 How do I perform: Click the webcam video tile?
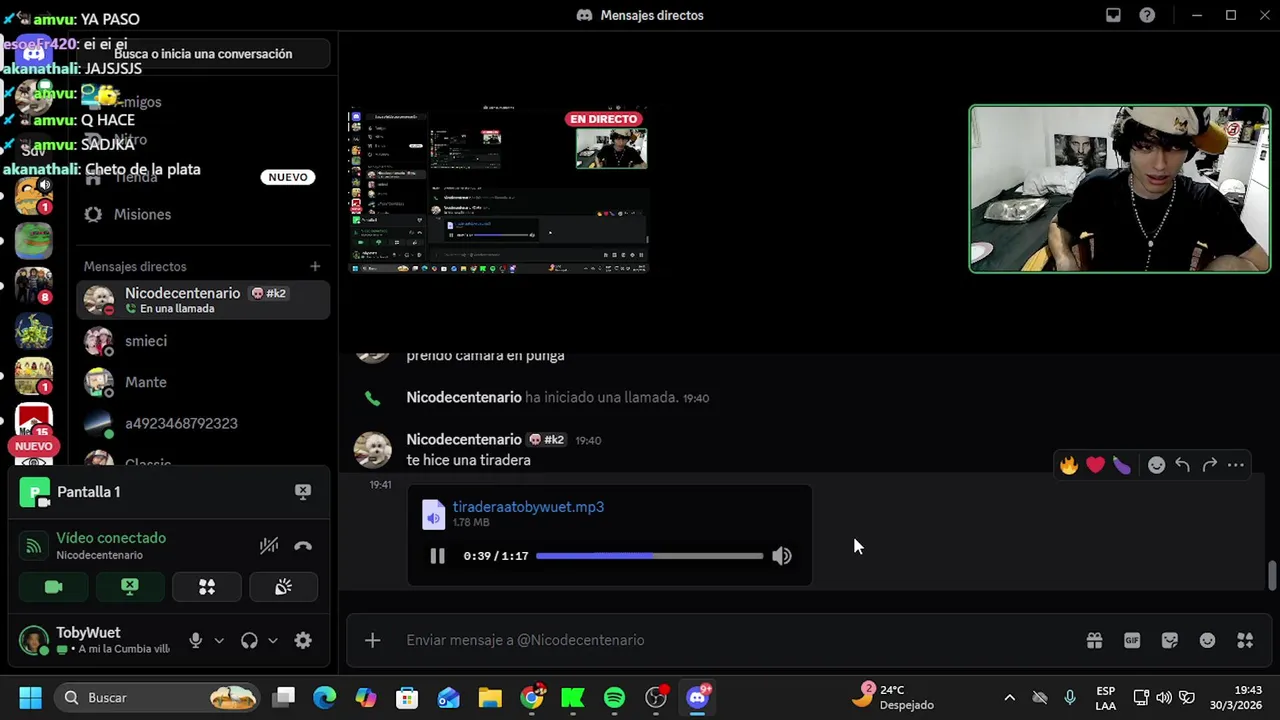(x=1120, y=189)
